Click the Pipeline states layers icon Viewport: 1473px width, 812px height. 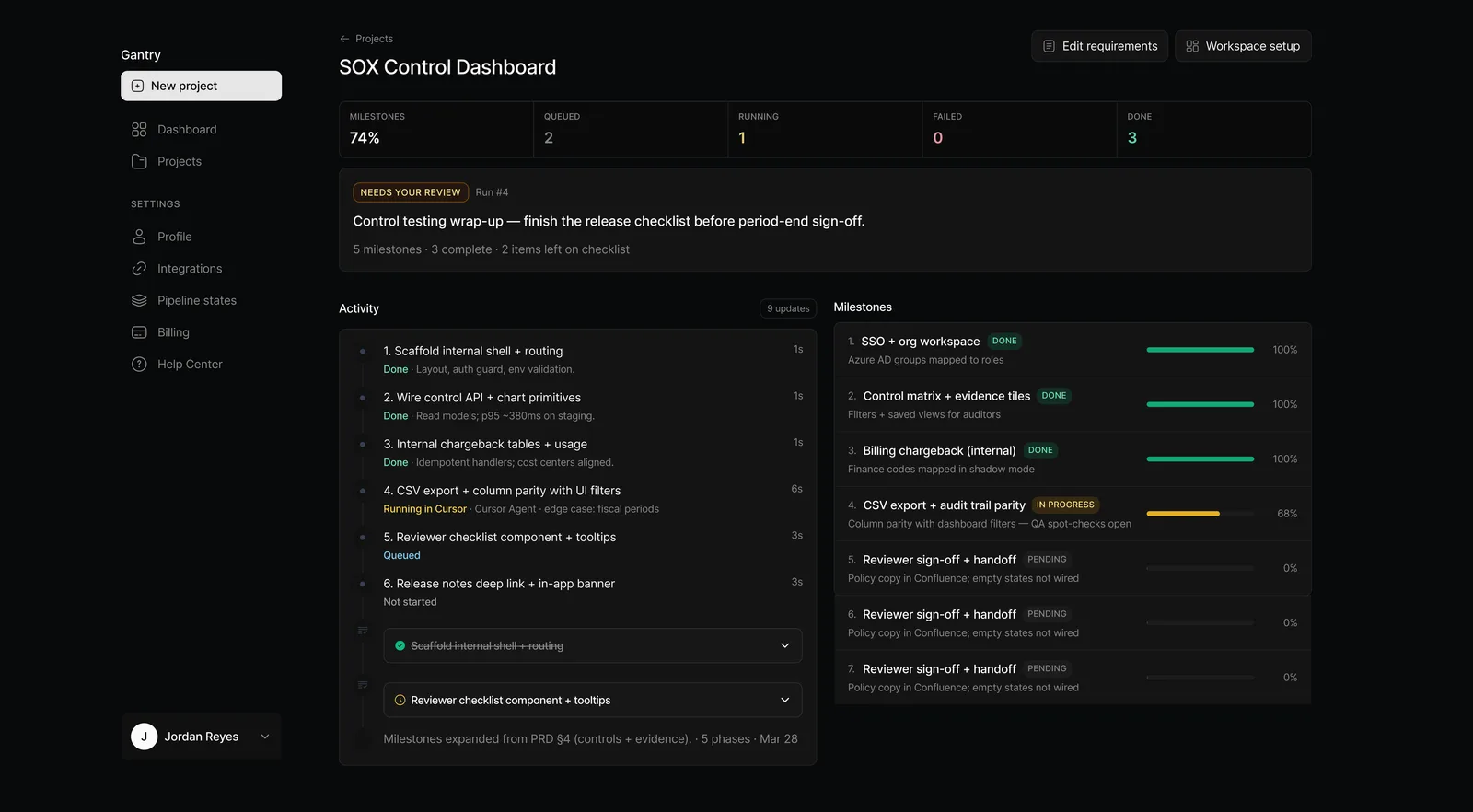[x=139, y=300]
